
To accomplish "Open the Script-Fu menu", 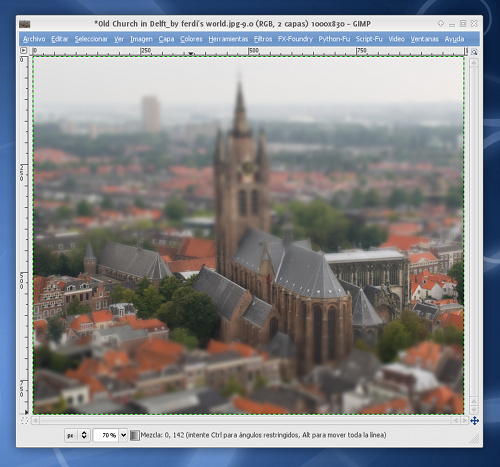I will pos(369,39).
